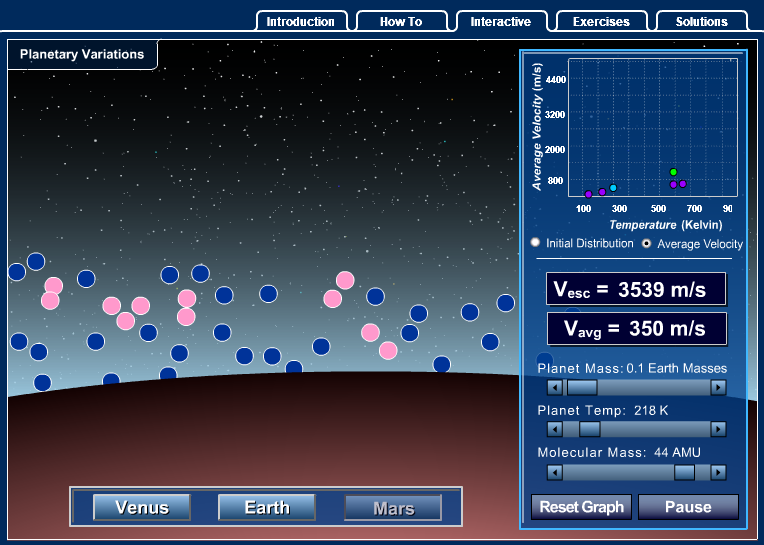Pause the simulation

pos(688,507)
